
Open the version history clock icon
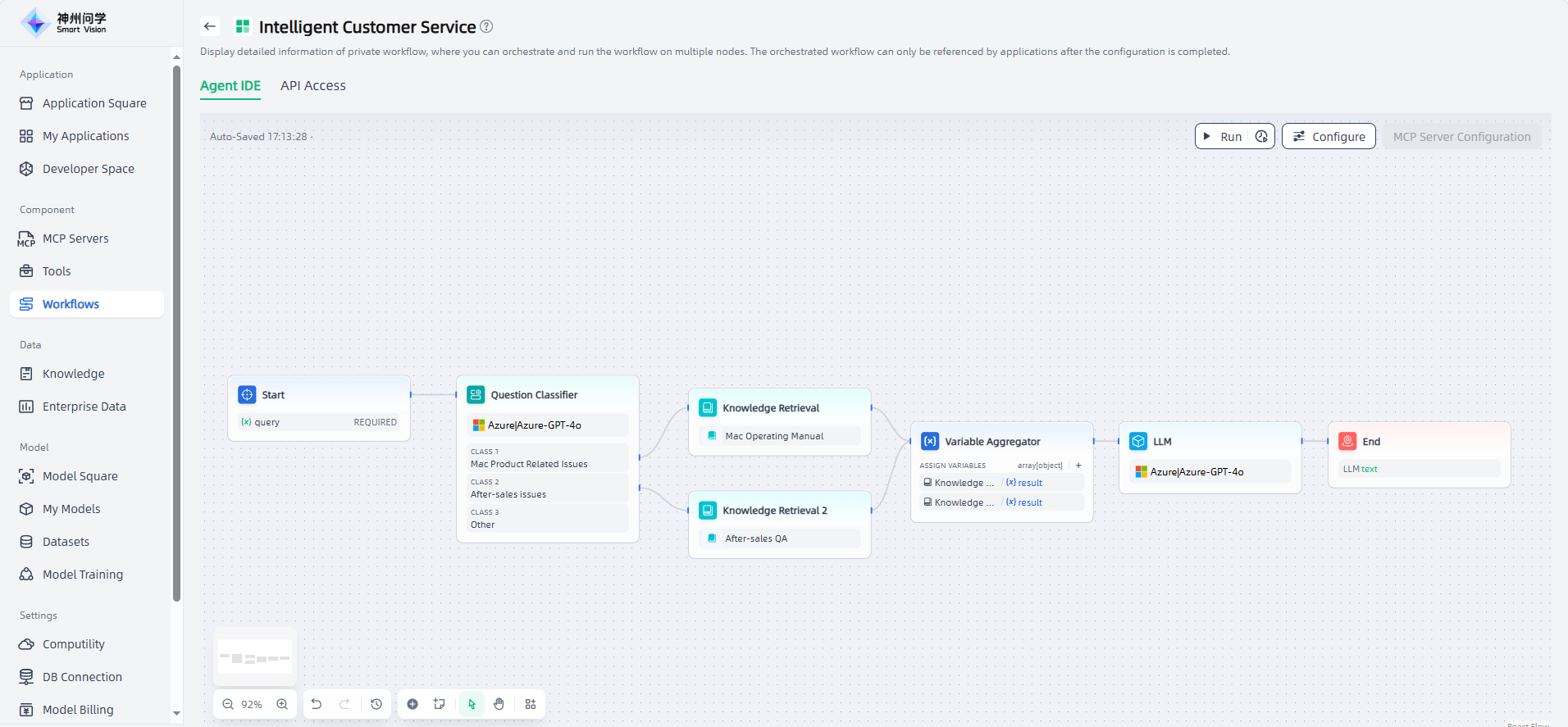point(376,704)
